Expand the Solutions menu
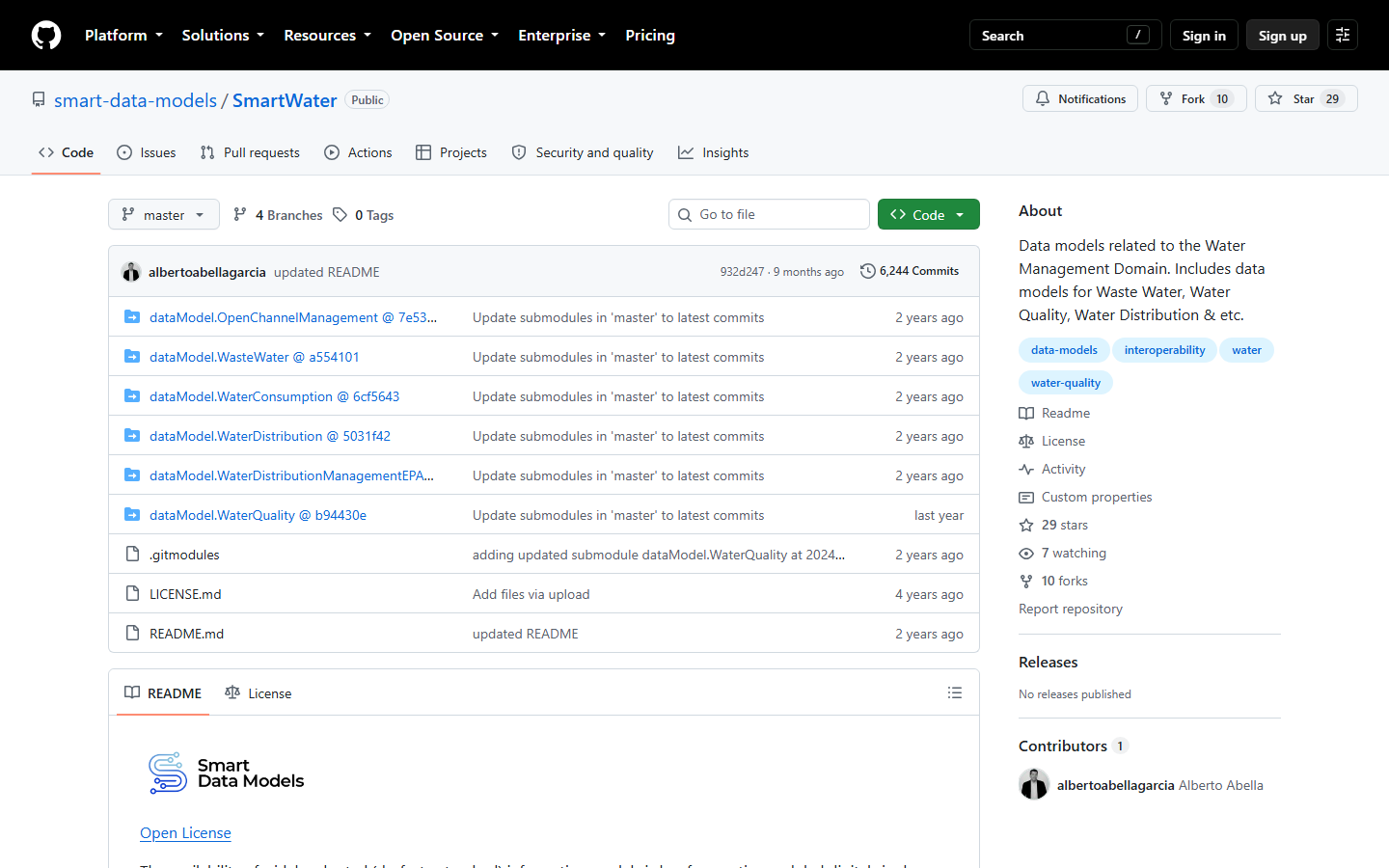 [223, 36]
